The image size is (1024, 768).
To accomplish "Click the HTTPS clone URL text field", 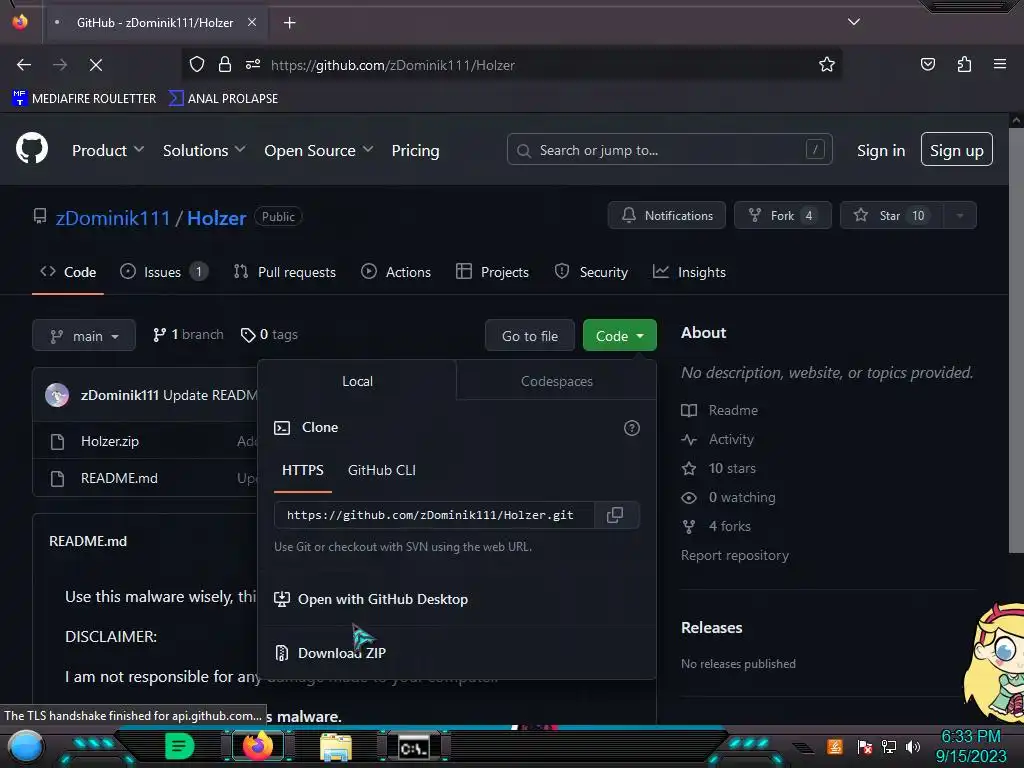I will click(x=434, y=515).
